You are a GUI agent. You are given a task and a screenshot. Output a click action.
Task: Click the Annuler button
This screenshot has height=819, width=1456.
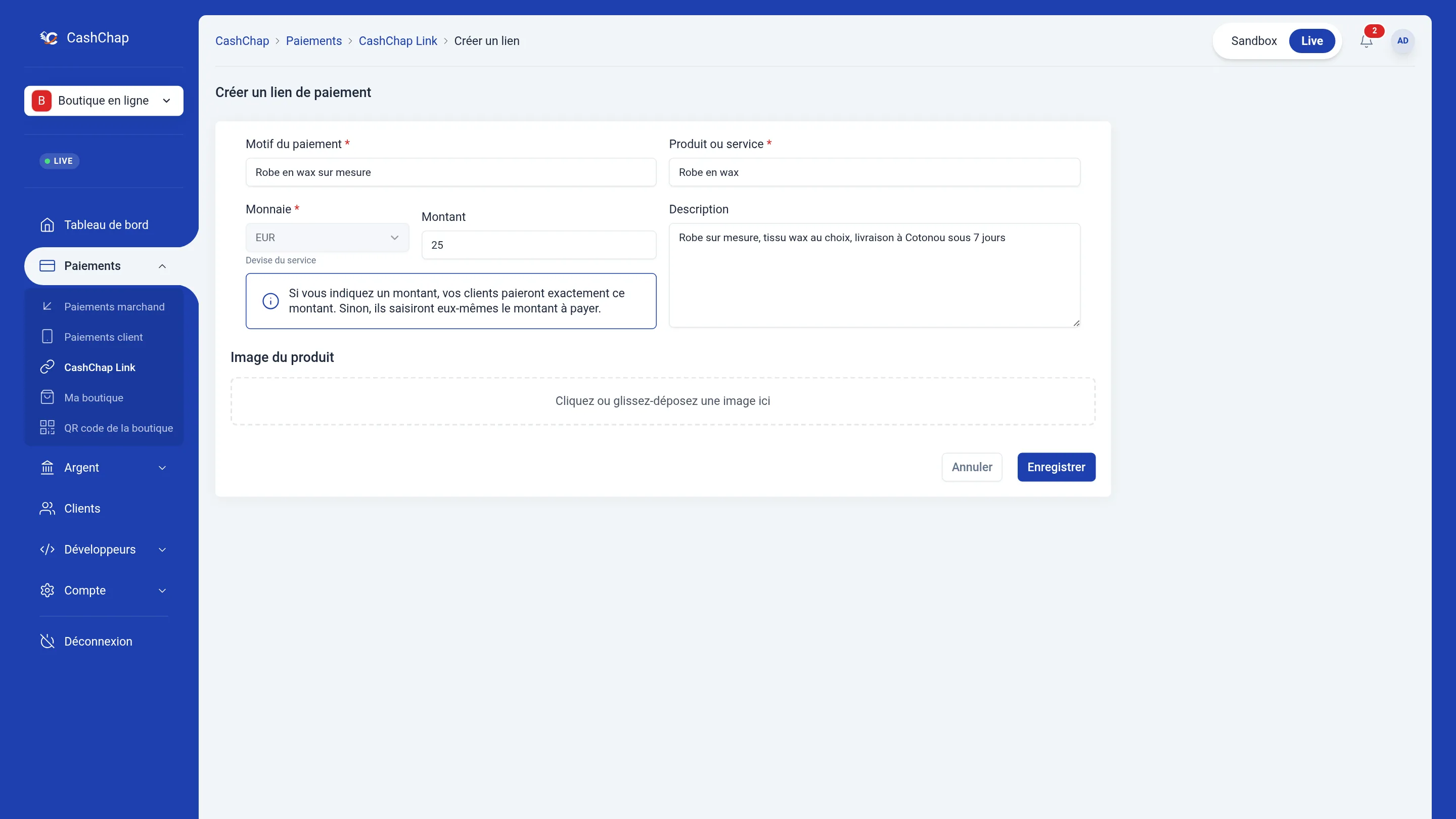972,467
